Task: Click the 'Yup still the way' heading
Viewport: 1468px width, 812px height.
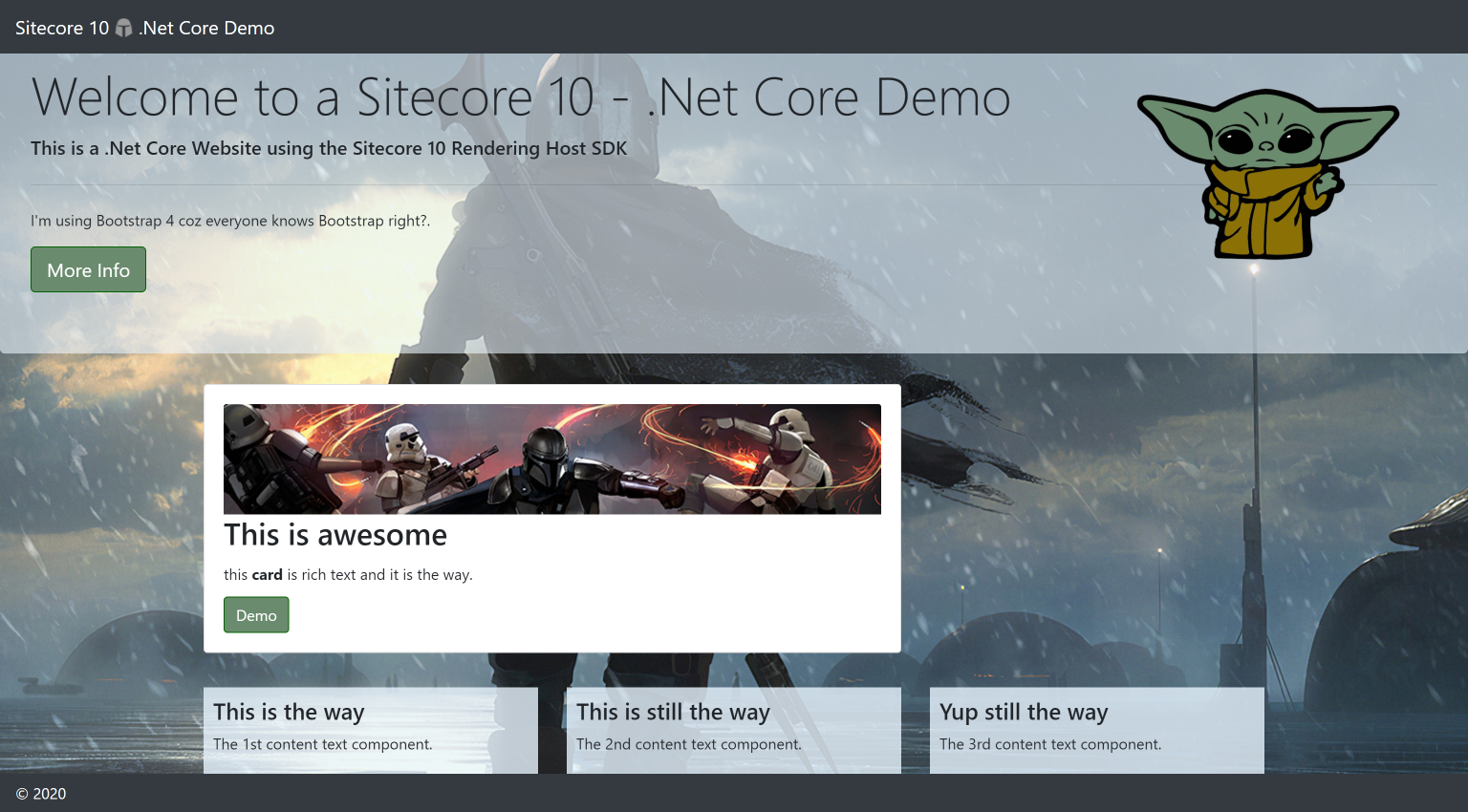Action: pyautogui.click(x=1024, y=713)
